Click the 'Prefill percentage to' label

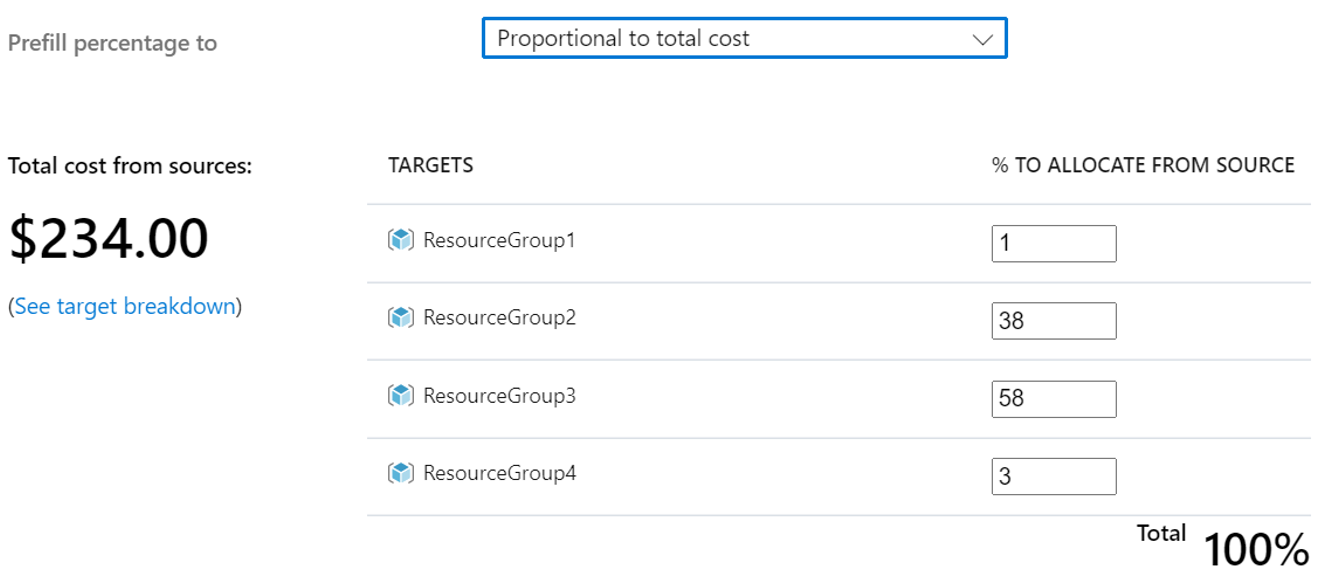pos(112,43)
